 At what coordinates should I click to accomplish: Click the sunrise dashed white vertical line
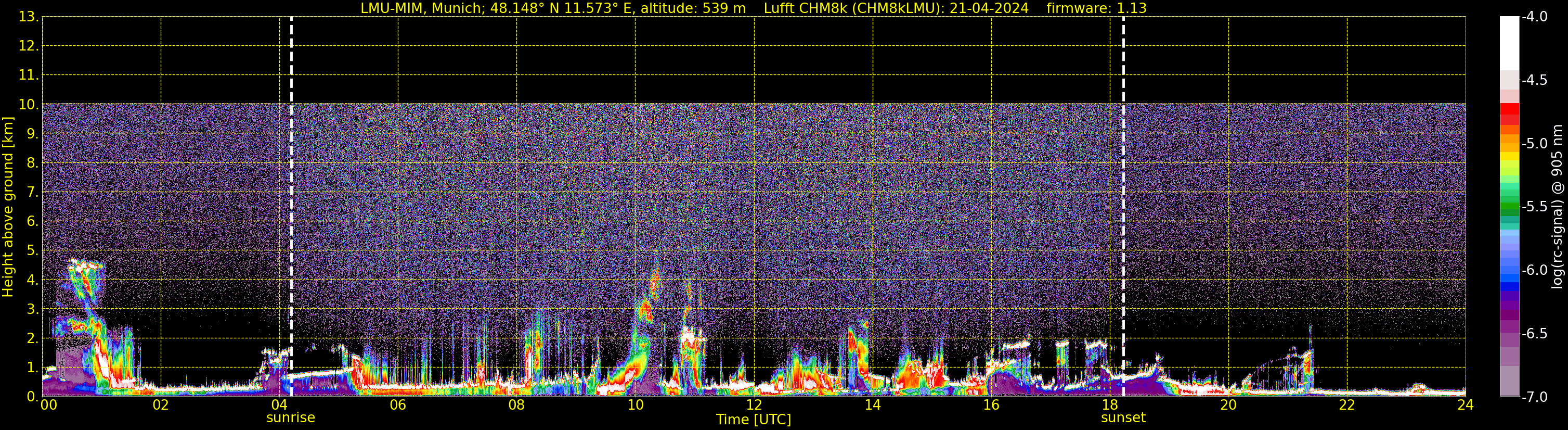pos(292,207)
